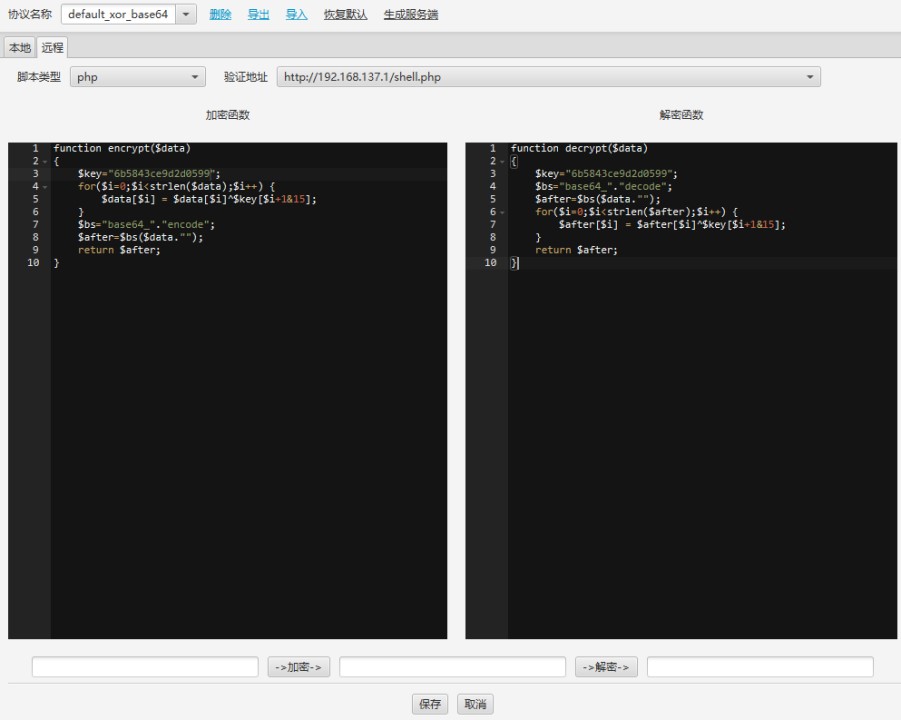Click the 导入 import link
Viewport: 901px width, 720px height.
click(297, 14)
